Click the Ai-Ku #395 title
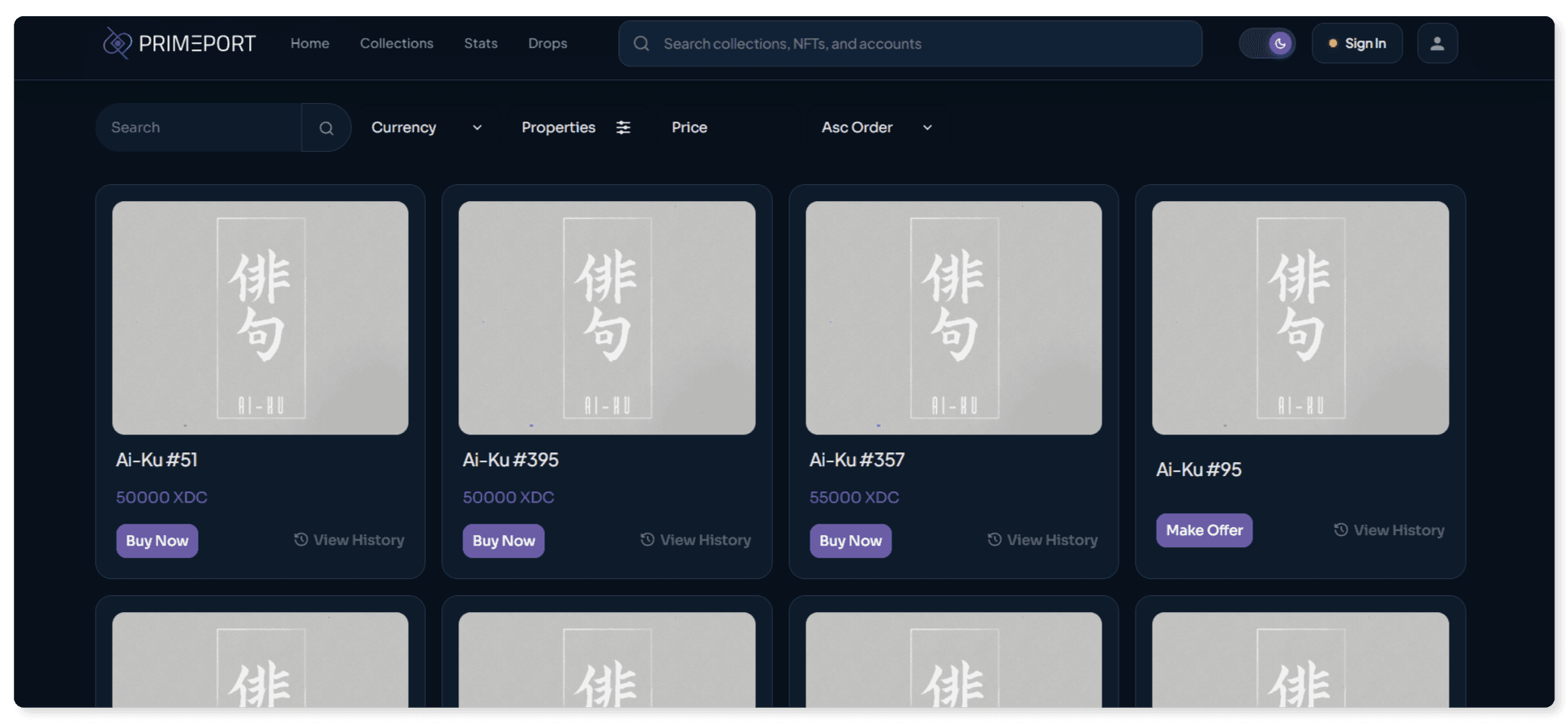Screen dimensions: 1568x724 tap(511, 461)
